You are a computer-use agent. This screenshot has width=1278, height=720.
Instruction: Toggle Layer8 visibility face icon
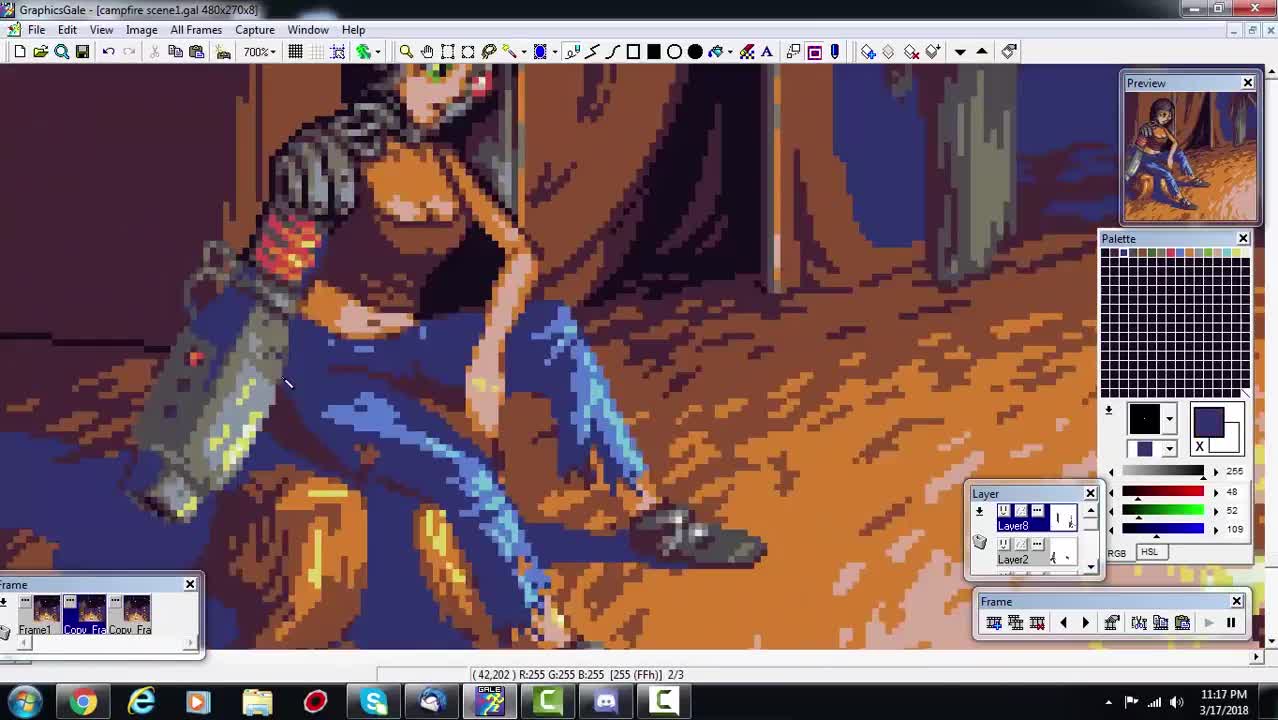[x=1003, y=511]
